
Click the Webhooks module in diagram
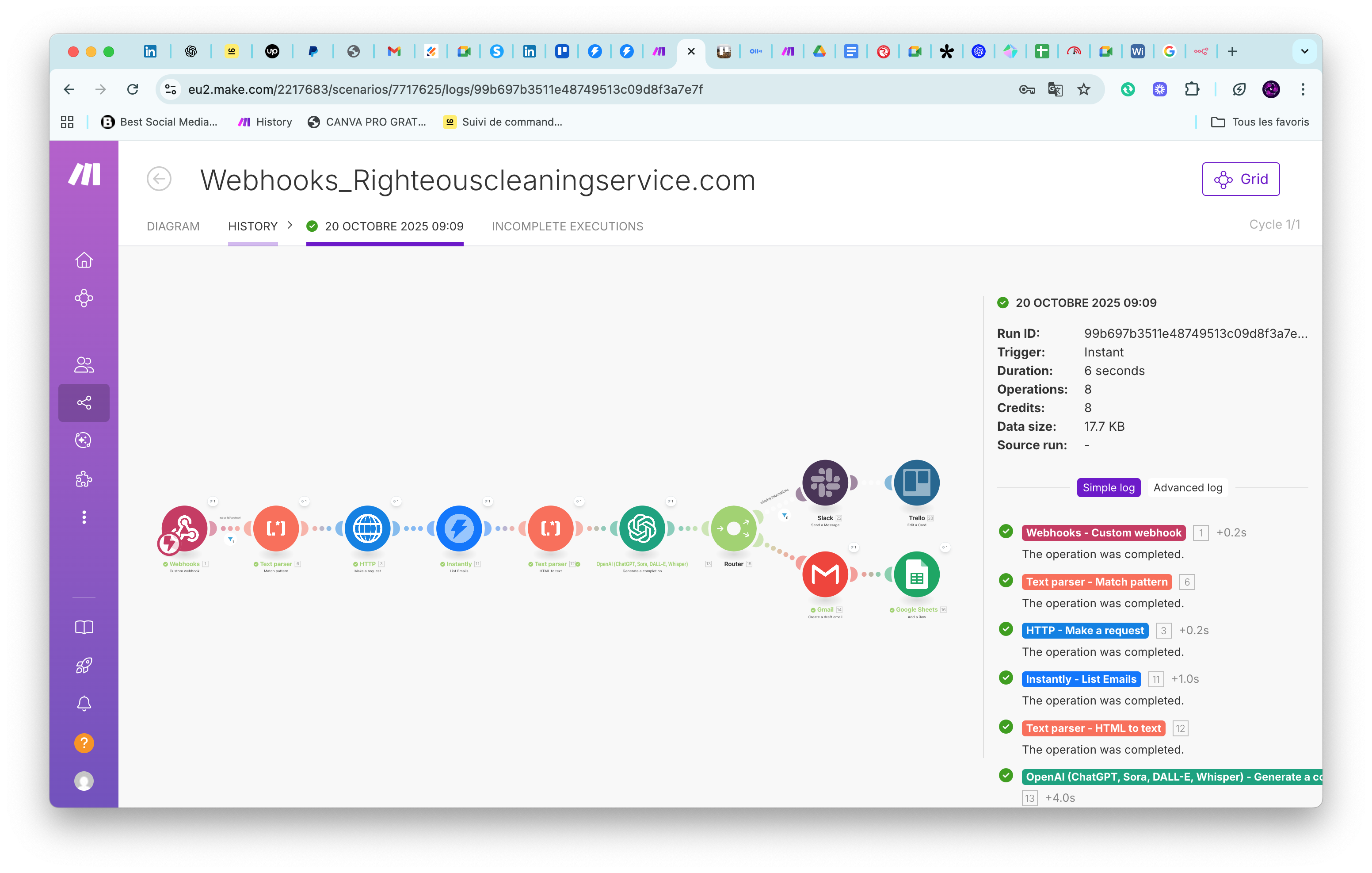click(184, 528)
